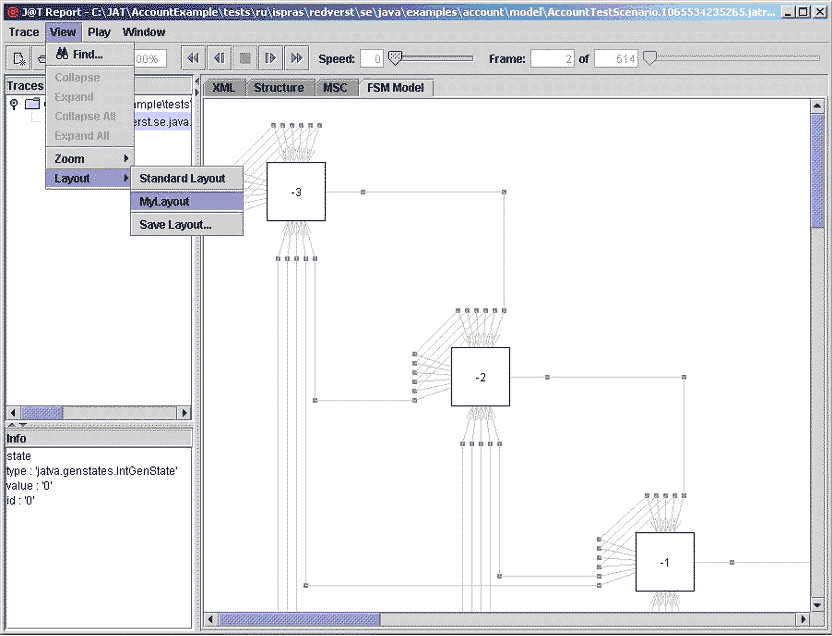Open the MSC tab

[x=335, y=88]
